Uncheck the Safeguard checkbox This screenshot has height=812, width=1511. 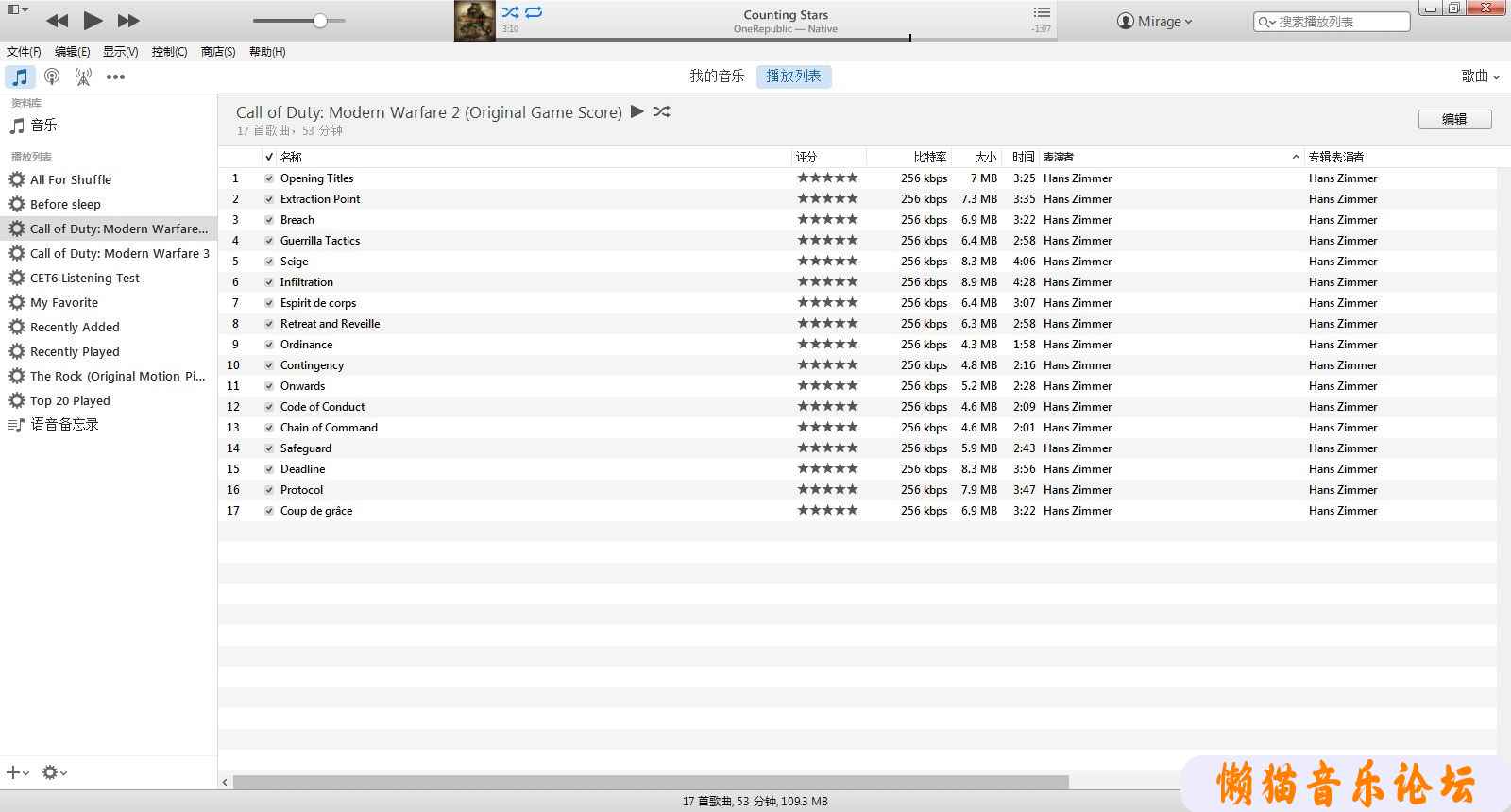[269, 448]
